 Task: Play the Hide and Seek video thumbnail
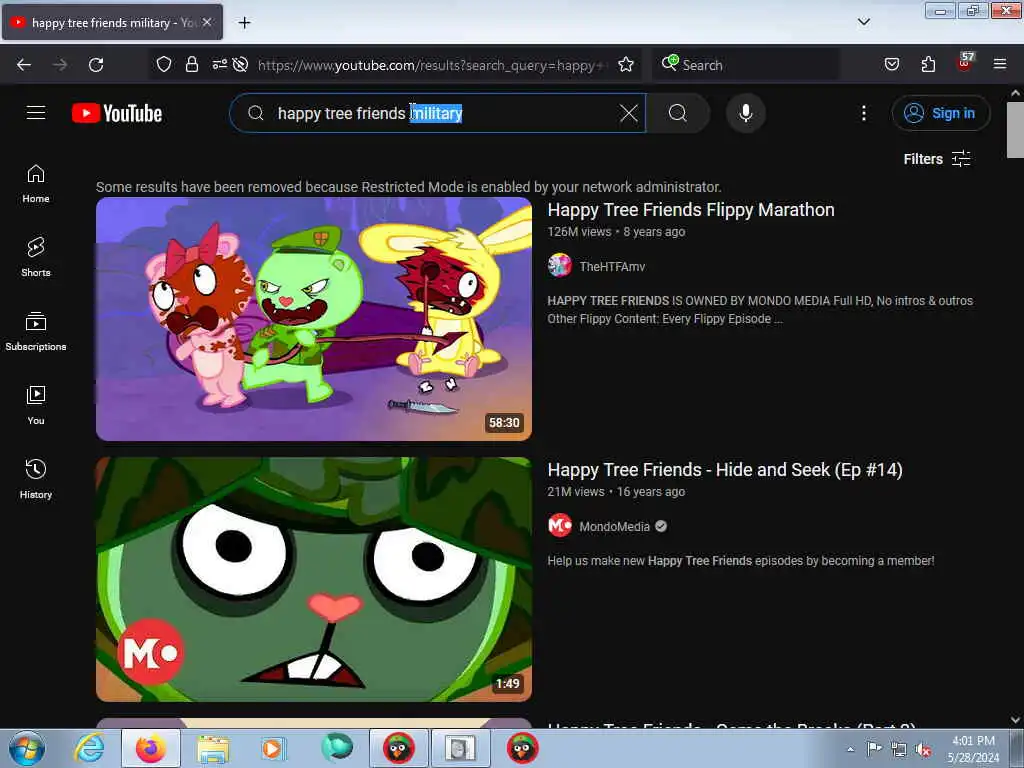[x=314, y=579]
